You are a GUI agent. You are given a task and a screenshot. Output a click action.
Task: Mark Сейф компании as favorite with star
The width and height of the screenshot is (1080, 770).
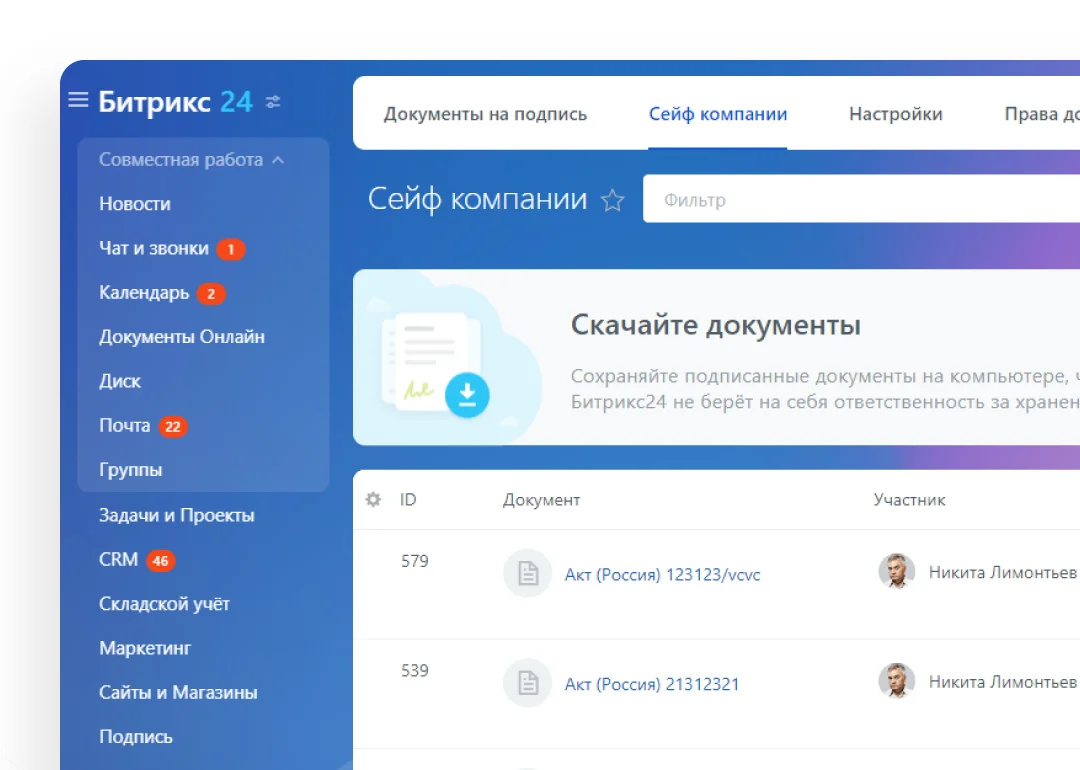click(612, 199)
